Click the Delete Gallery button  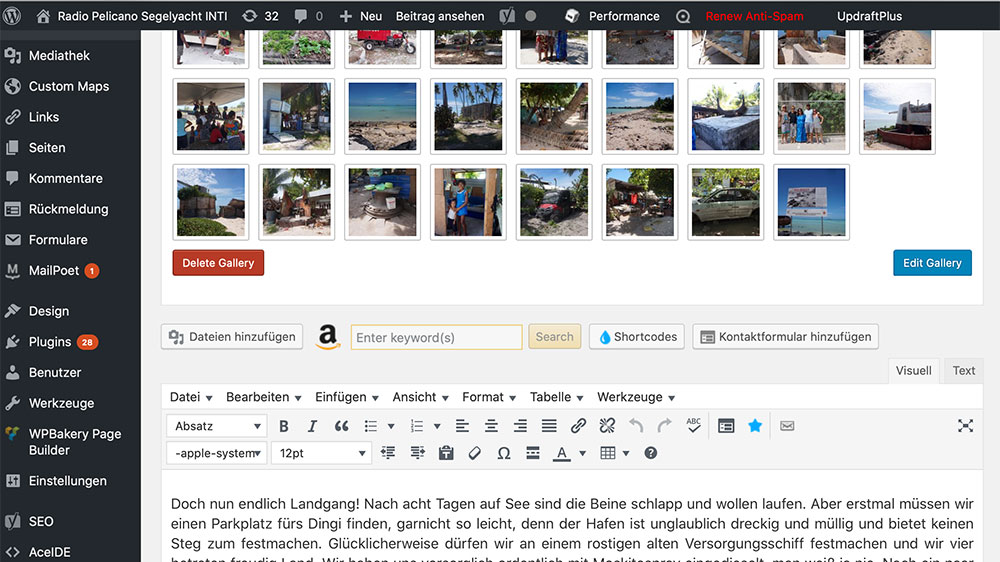click(x=218, y=263)
